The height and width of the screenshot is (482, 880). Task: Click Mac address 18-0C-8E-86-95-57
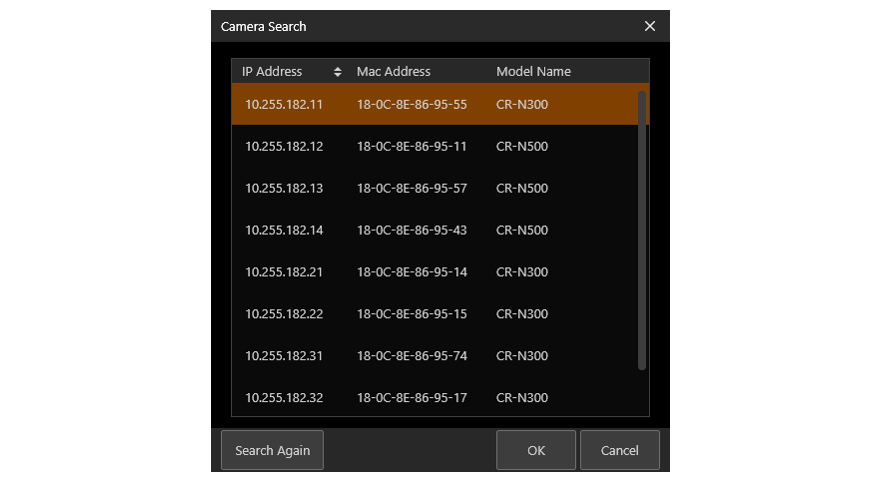pyautogui.click(x=412, y=189)
